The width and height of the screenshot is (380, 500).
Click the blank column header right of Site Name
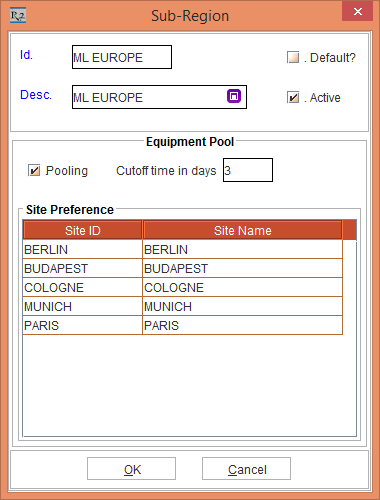click(350, 230)
